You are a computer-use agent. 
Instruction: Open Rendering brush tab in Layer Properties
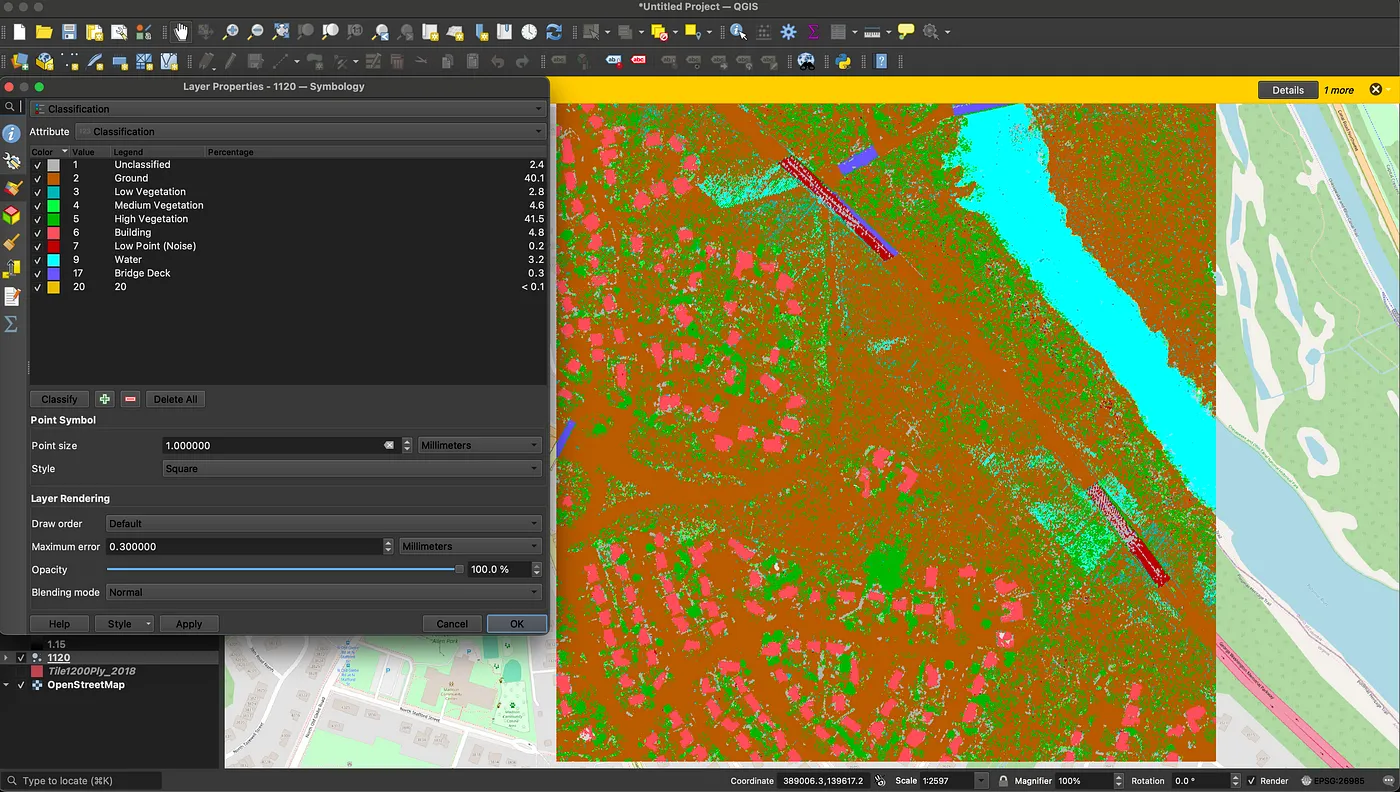click(x=11, y=242)
